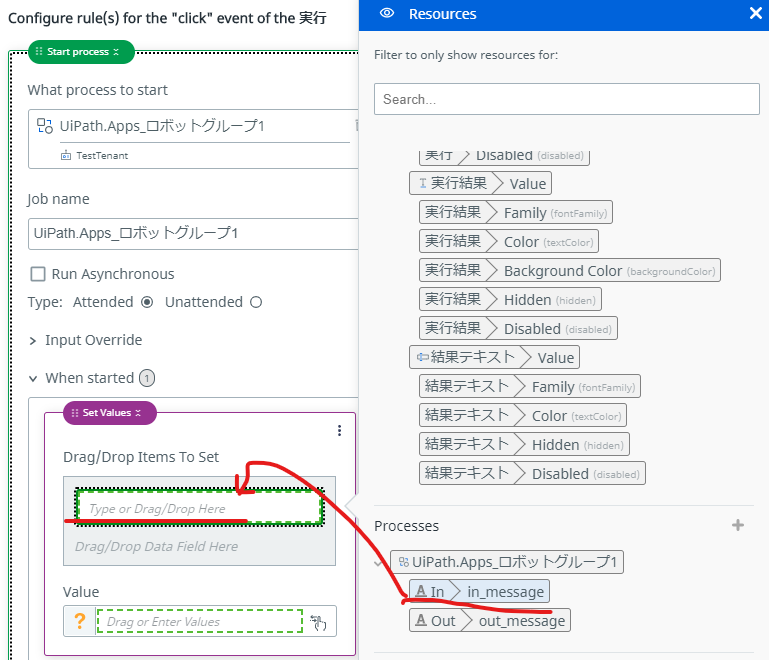Focus the Resources search box
Image resolution: width=769 pixels, height=660 pixels.
pos(566,99)
